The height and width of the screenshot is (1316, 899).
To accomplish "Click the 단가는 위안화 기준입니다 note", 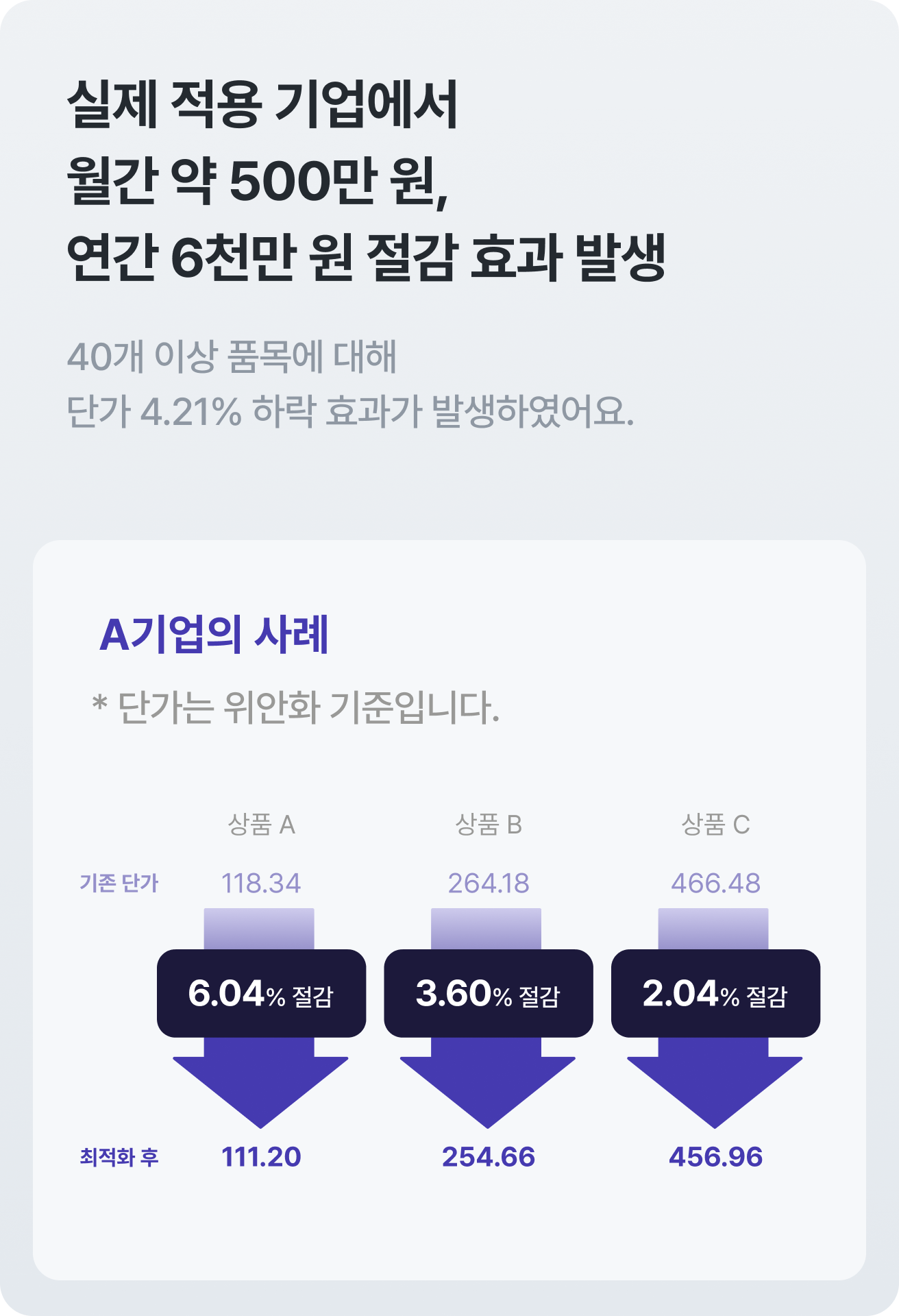I will click(x=295, y=707).
